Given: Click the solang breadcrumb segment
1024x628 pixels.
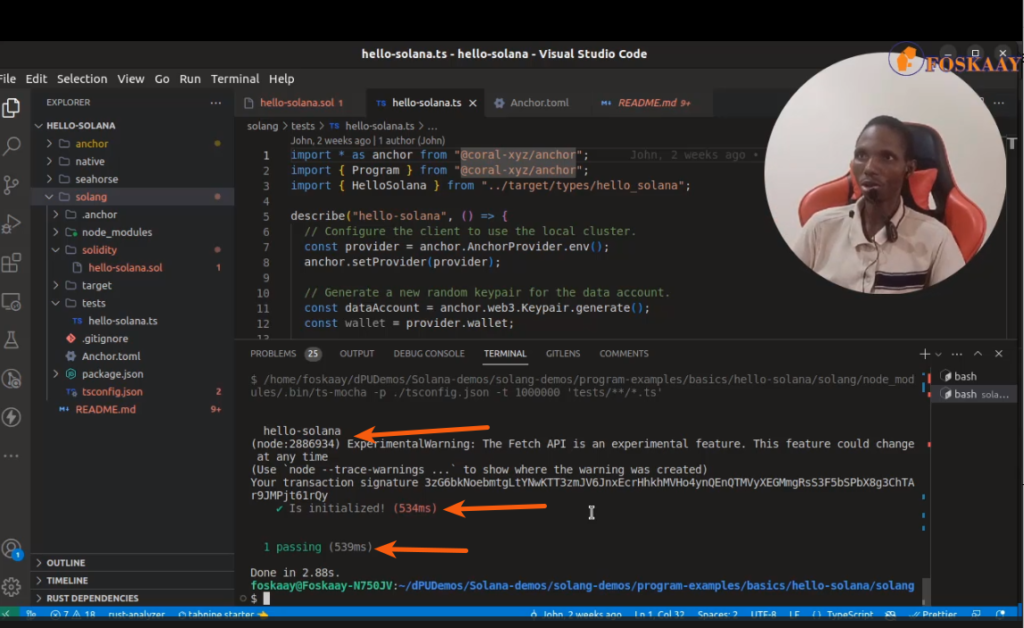Looking at the screenshot, I should coord(263,126).
